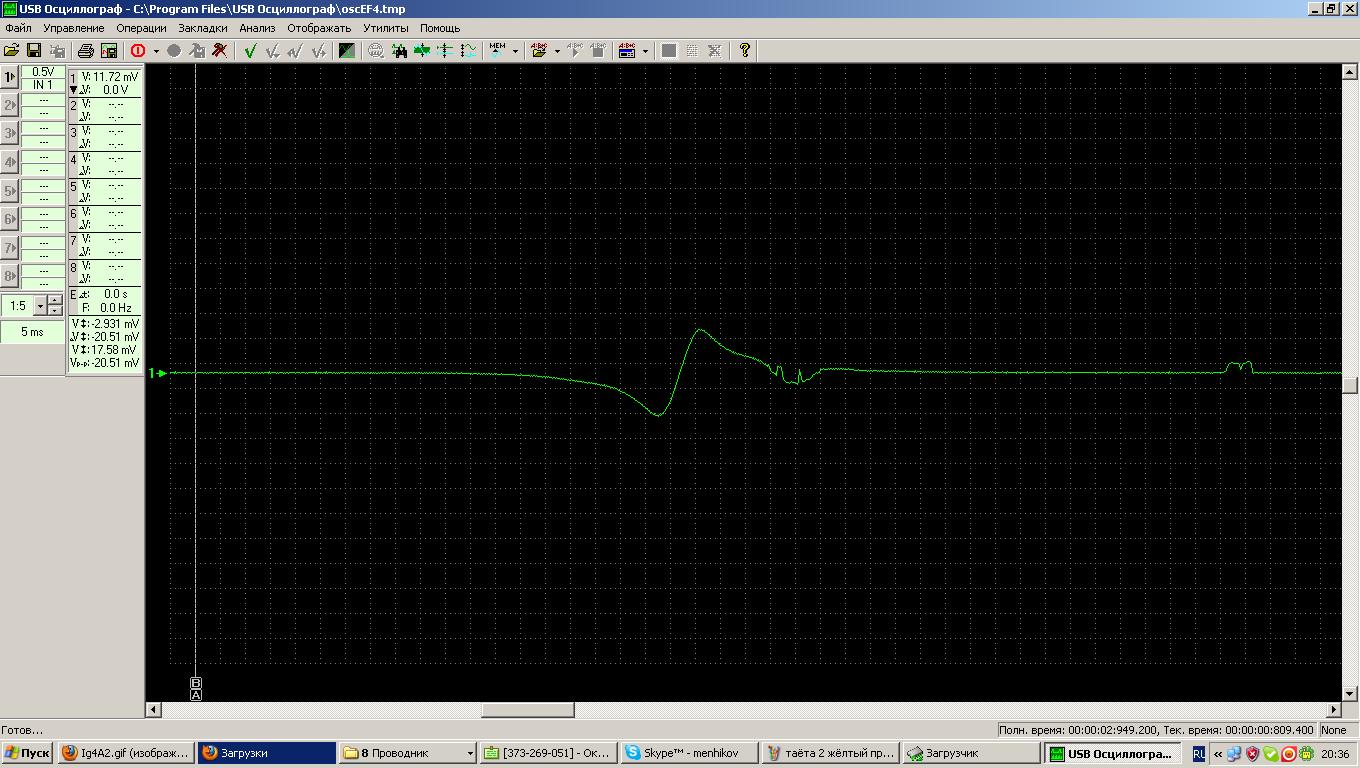The height and width of the screenshot is (768, 1360).
Task: Click the Пуск start button
Action: [27, 753]
